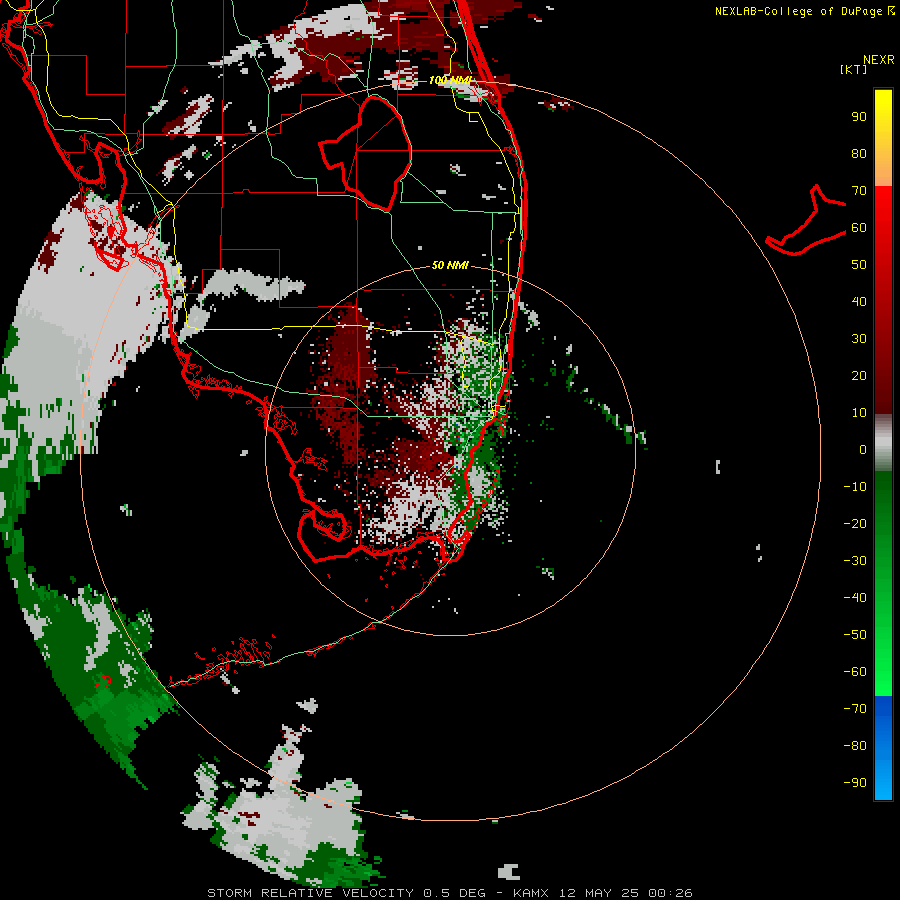Click the 00:26 timestamp

pyautogui.click(x=670, y=893)
